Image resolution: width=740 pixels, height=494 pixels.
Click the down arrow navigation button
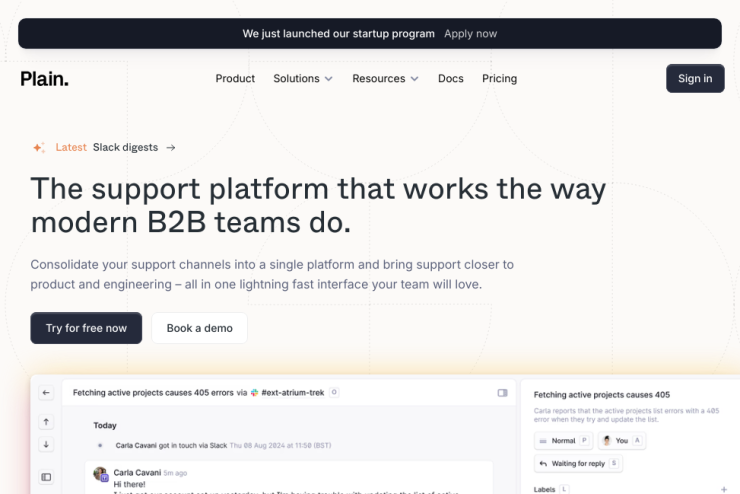[x=46, y=444]
